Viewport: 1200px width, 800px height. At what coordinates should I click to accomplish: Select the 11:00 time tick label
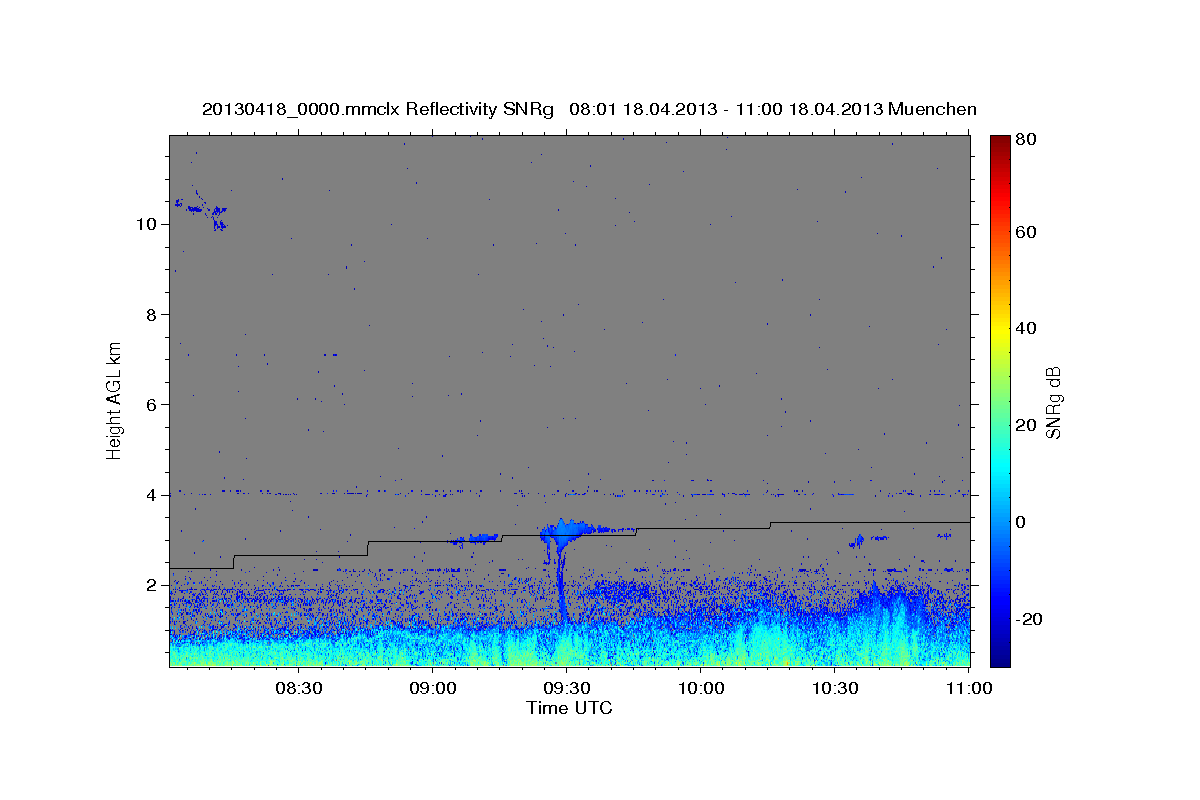(x=969, y=689)
